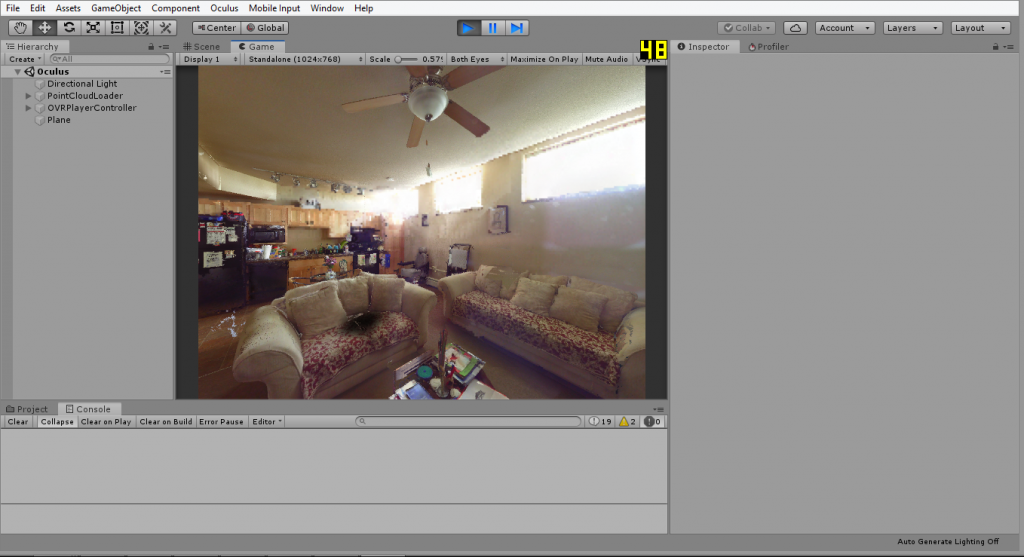
Task: Toggle console Collapse option
Action: point(57,422)
